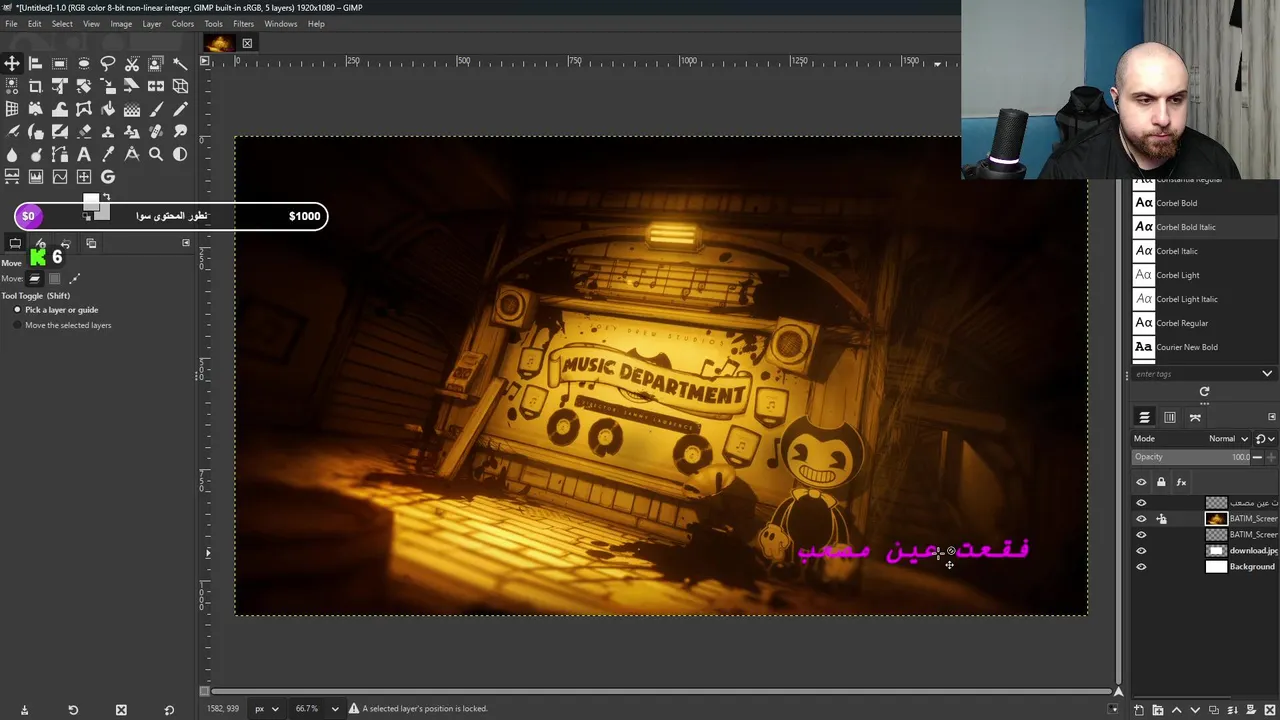This screenshot has height=720, width=1280.
Task: Select the Color Picker eyedropper tool
Action: [108, 154]
